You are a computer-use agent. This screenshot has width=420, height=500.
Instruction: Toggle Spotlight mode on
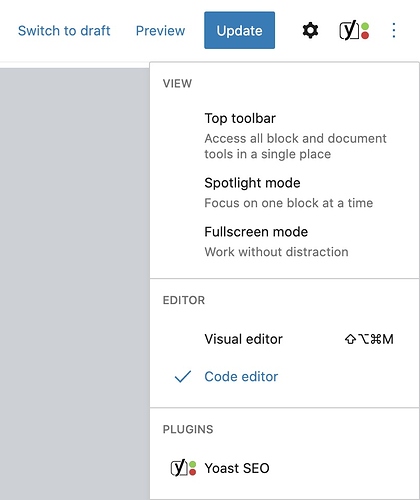284,192
